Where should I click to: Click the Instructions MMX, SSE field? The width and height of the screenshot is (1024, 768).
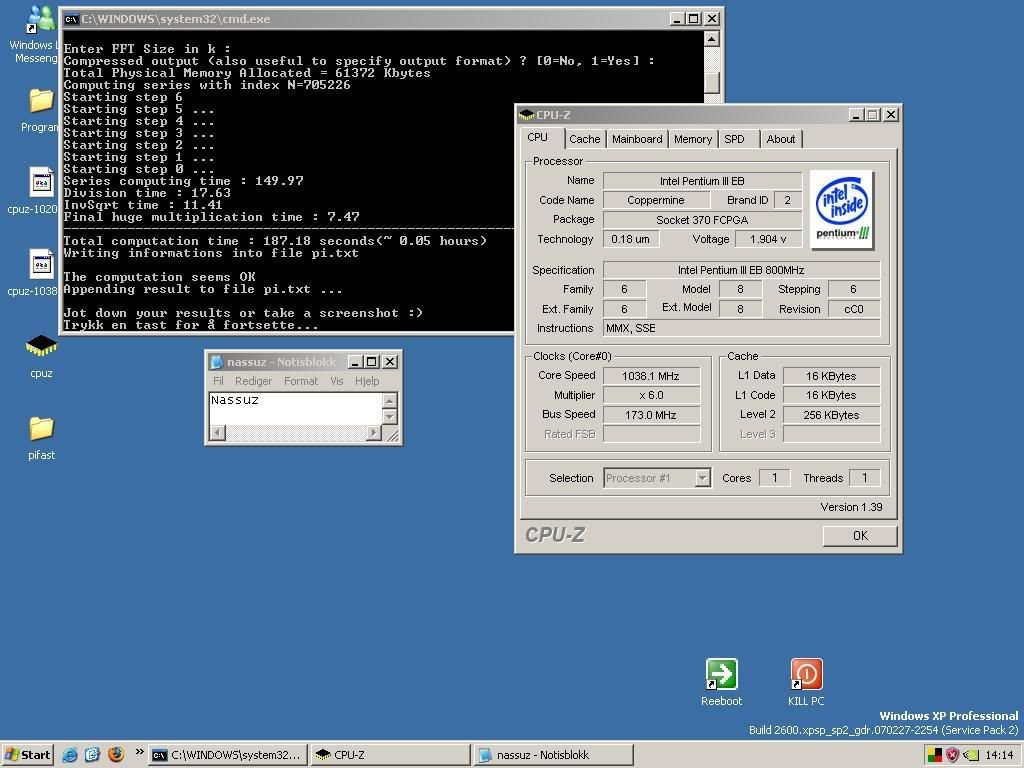pyautogui.click(x=741, y=328)
